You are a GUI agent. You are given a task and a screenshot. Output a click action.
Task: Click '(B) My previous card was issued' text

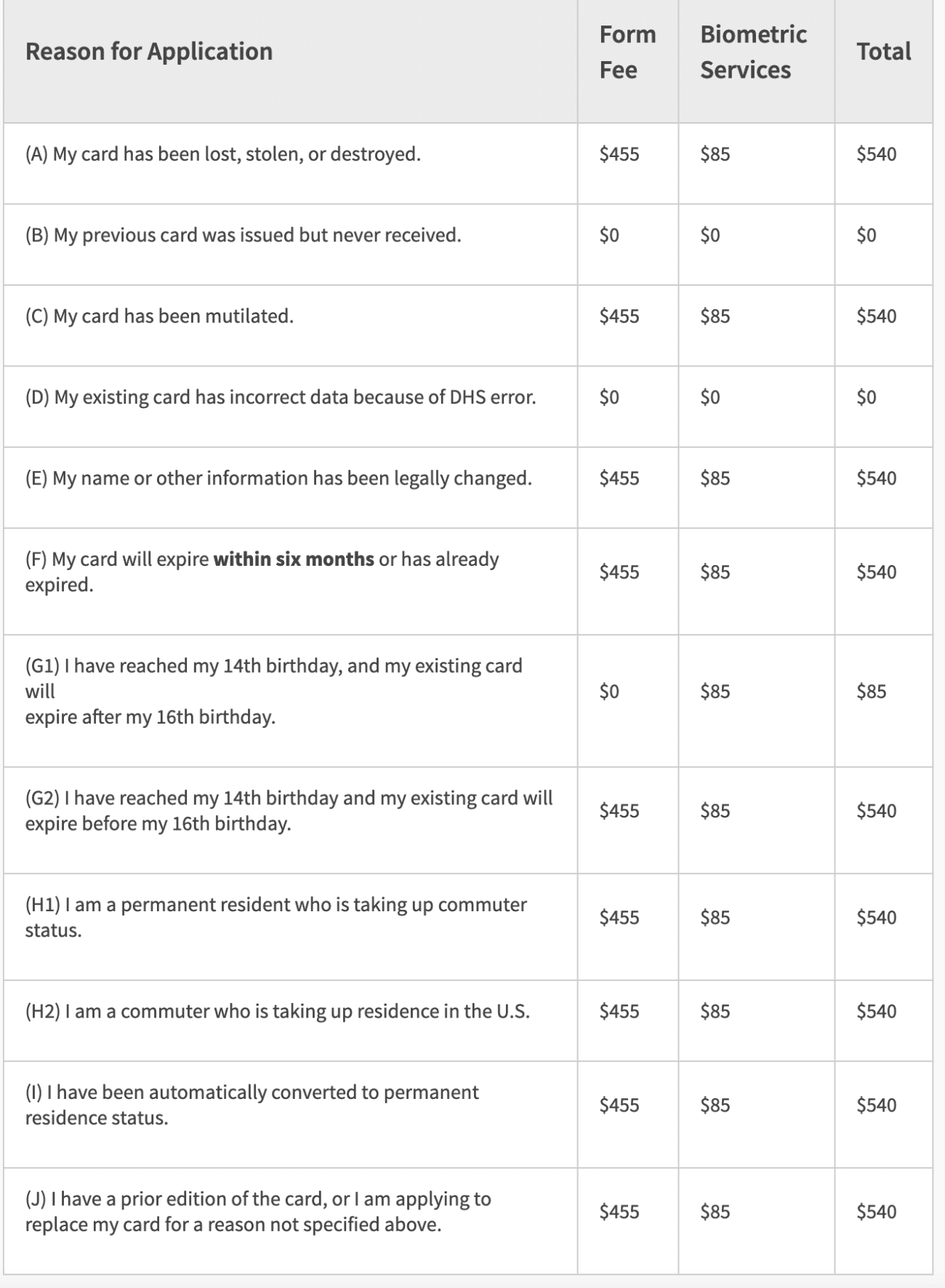click(x=243, y=236)
